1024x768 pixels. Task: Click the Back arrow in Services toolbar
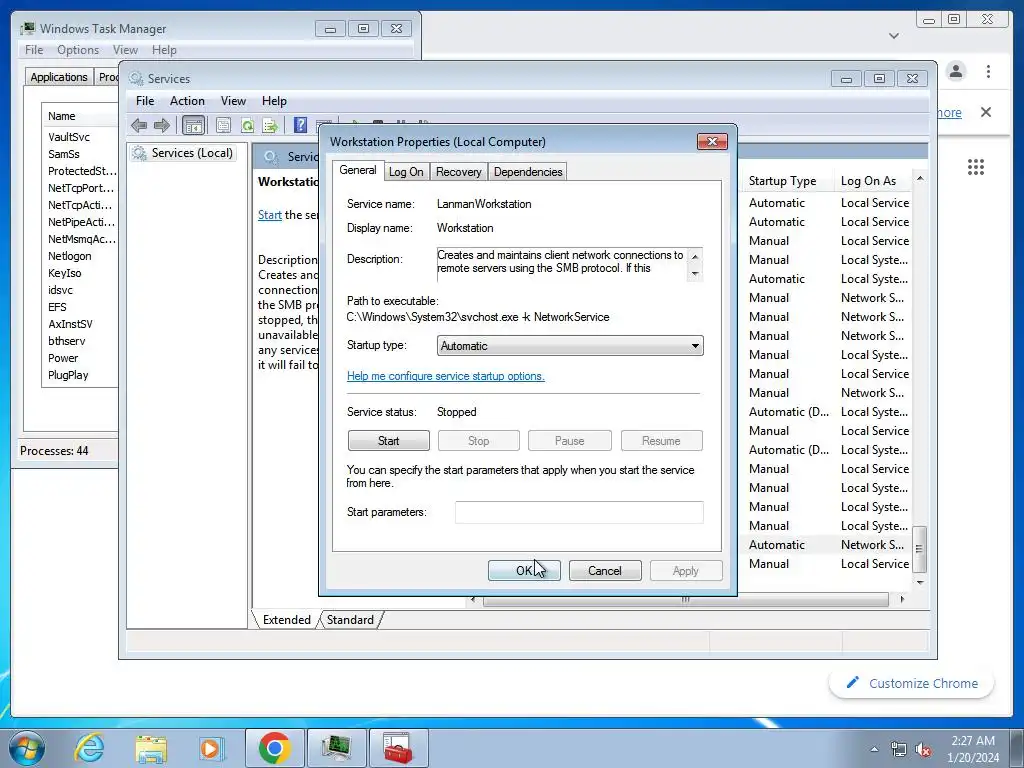click(x=138, y=125)
